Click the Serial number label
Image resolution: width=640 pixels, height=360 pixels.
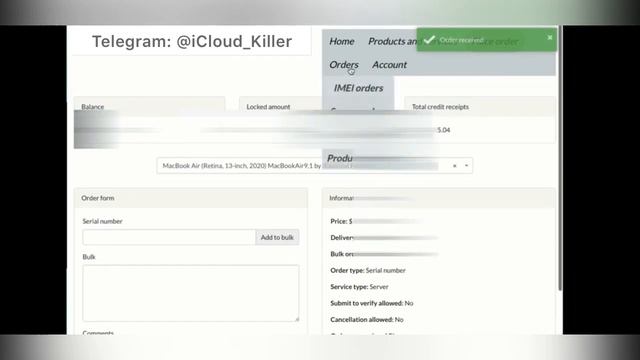coord(102,221)
